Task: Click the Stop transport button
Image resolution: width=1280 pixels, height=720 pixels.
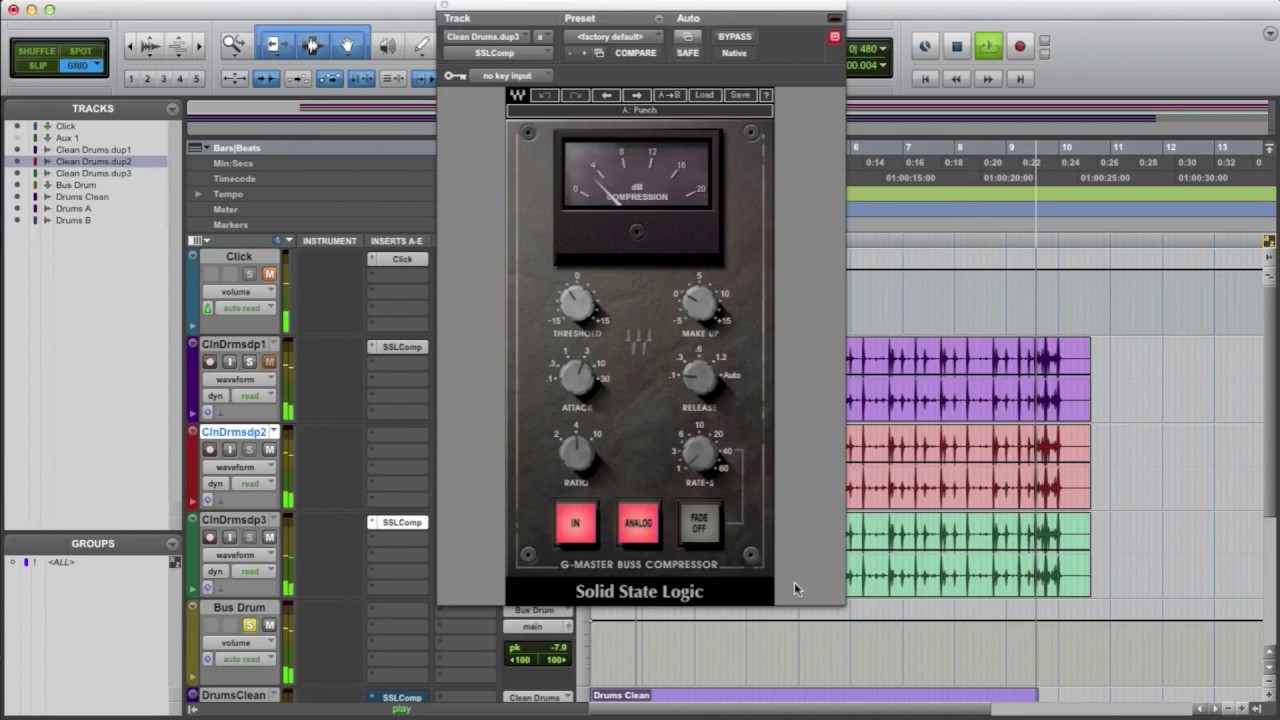Action: pos(957,46)
